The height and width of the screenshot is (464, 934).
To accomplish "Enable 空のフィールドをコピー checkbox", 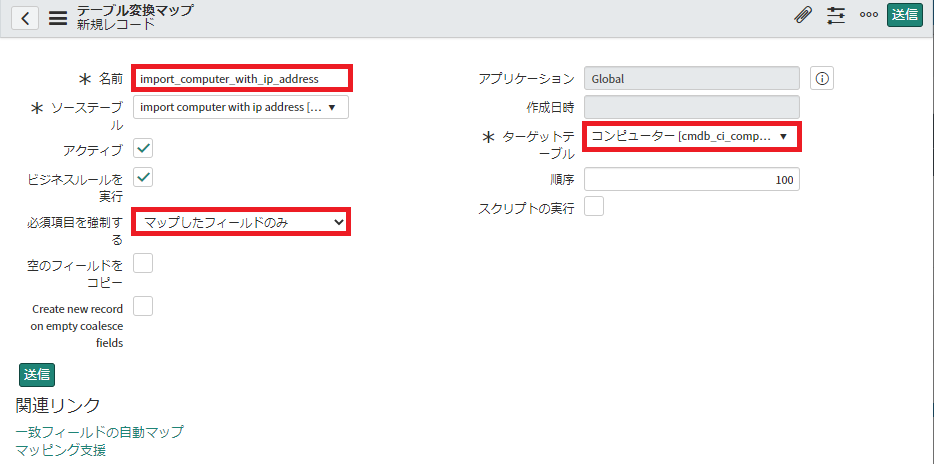I will coord(143,263).
